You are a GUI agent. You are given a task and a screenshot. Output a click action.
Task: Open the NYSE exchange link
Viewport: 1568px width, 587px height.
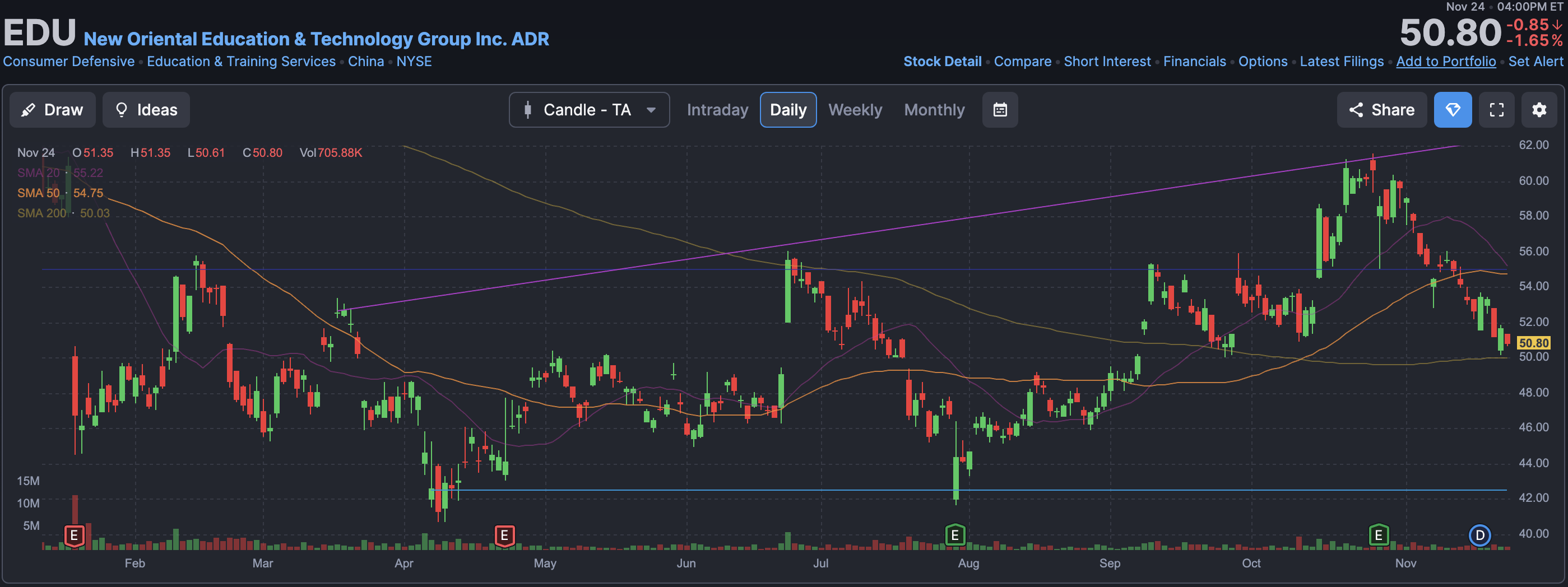pos(414,62)
